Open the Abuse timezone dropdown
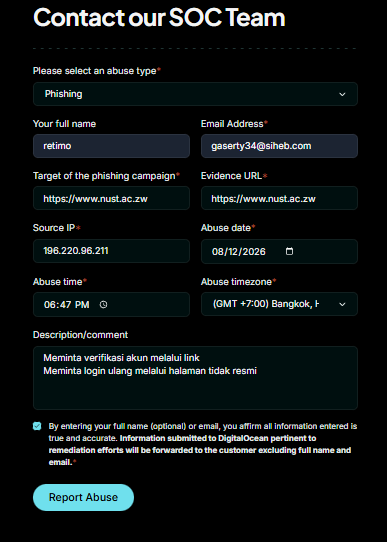The image size is (387, 542). 279,304
